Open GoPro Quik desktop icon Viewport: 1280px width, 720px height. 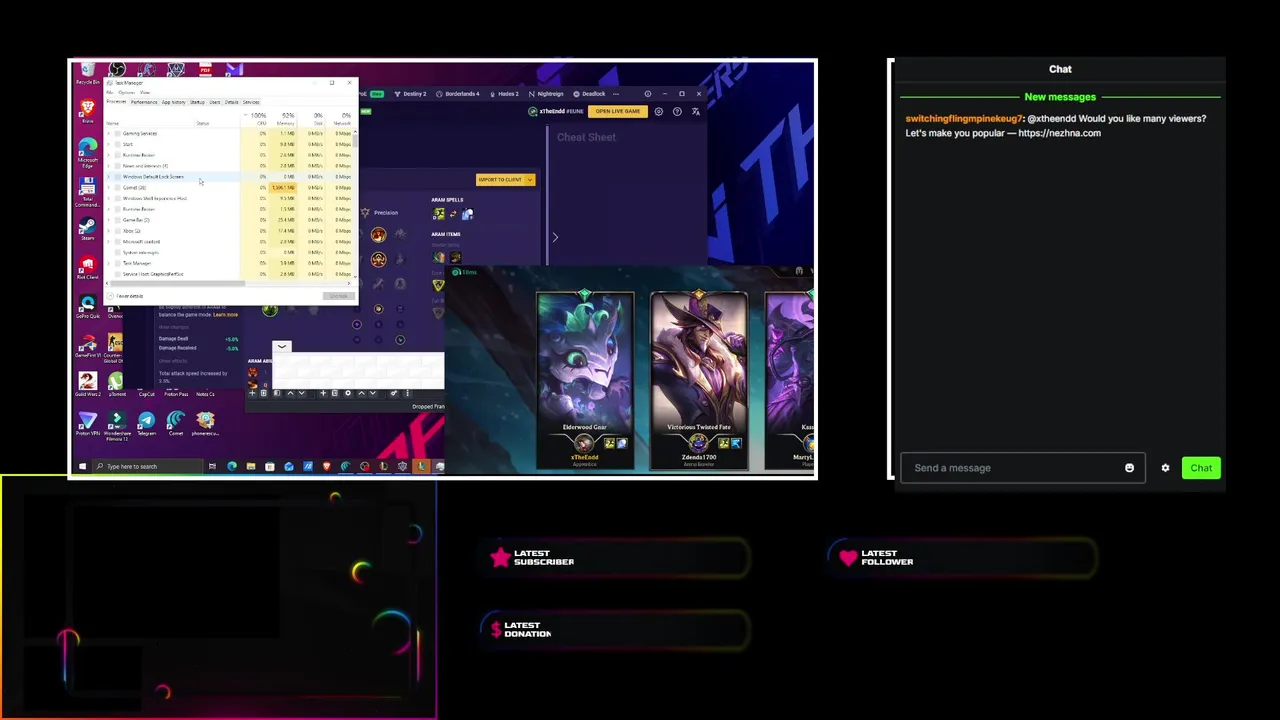pyautogui.click(x=87, y=305)
